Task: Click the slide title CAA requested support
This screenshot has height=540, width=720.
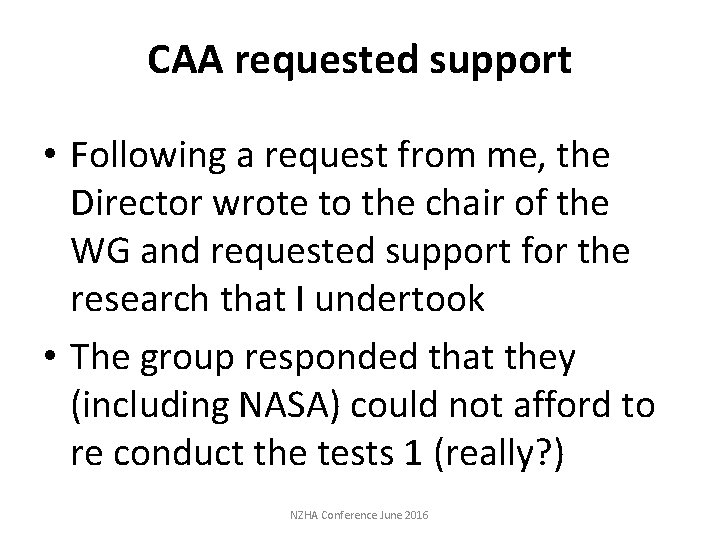Action: 360,60
